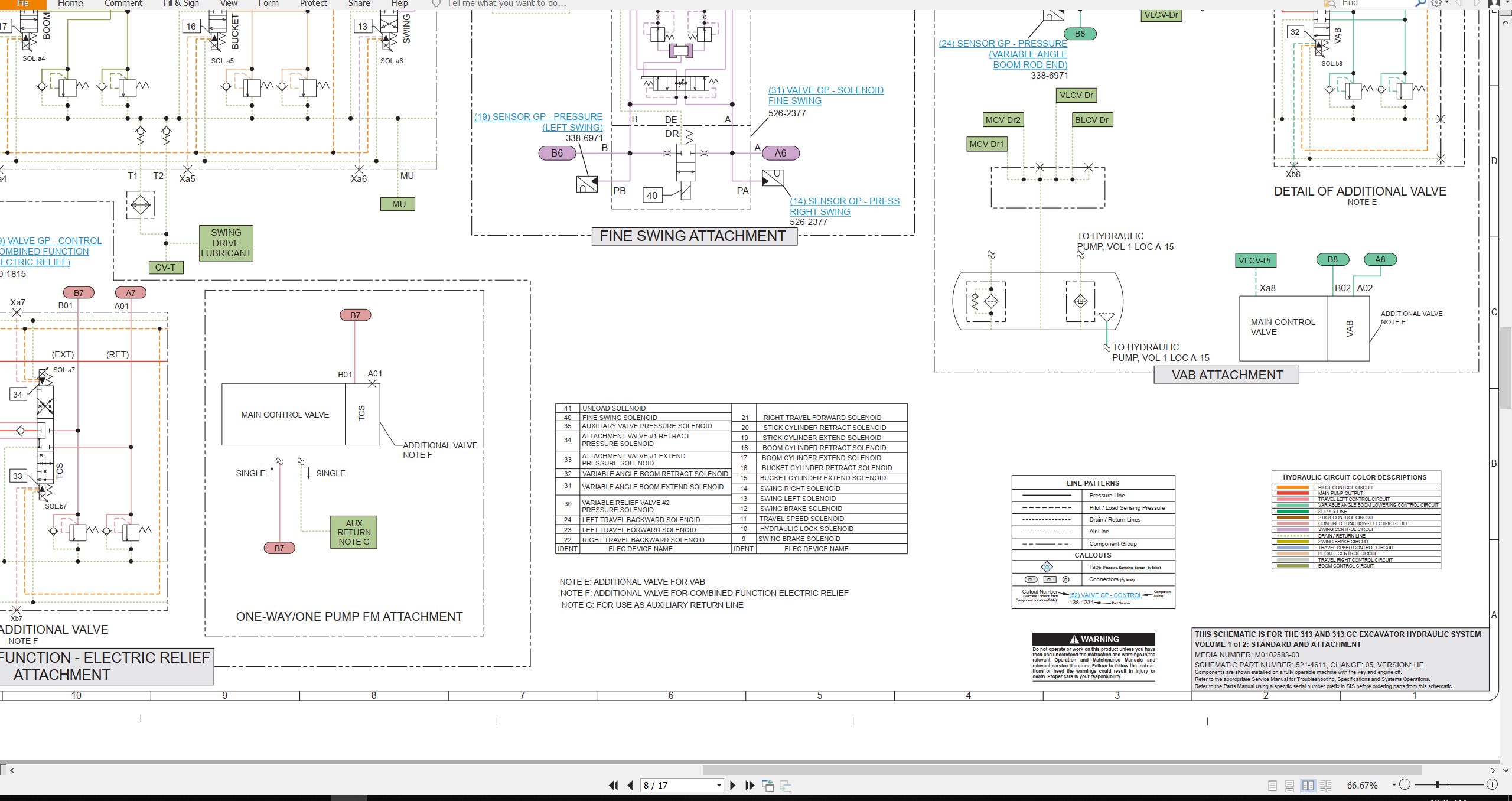This screenshot has width=1512, height=801.
Task: Go to the previous page
Action: point(630,785)
